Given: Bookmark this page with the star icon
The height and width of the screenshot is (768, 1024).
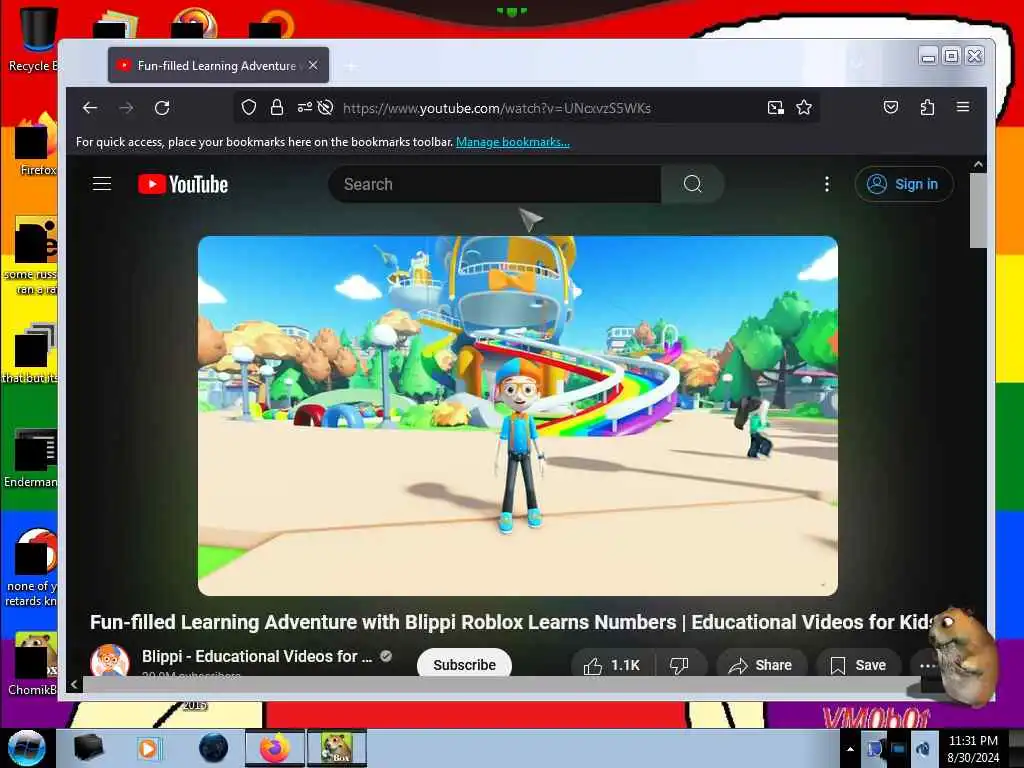Looking at the screenshot, I should 804,107.
